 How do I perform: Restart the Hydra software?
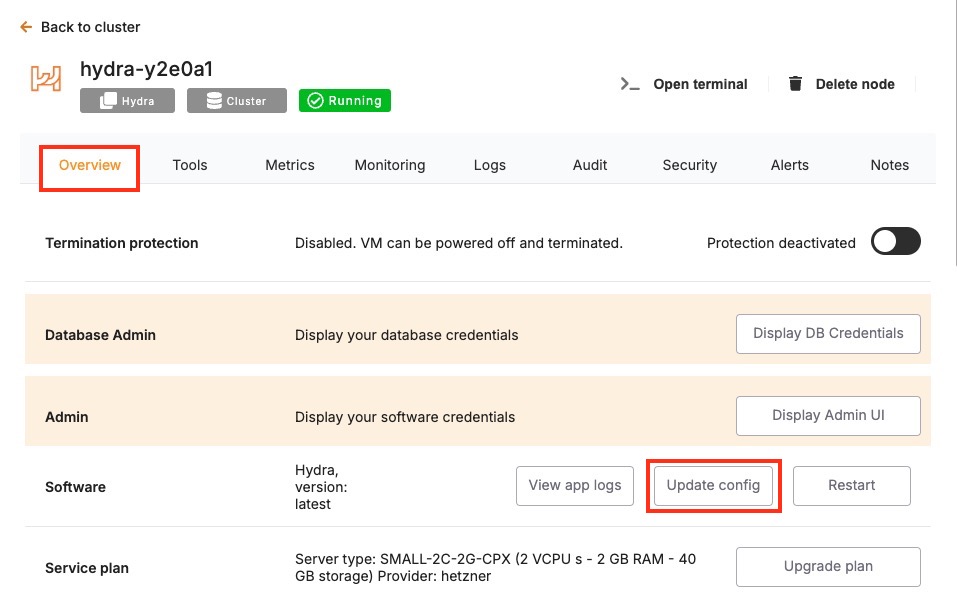(851, 486)
